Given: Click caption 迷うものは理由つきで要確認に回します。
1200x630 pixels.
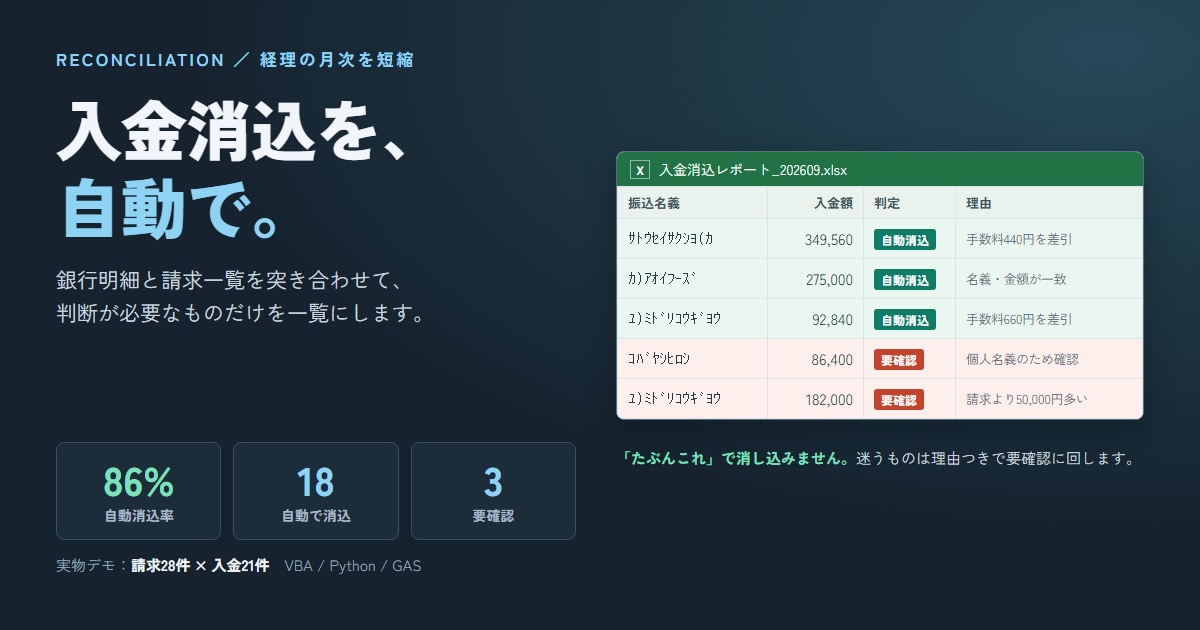Looking at the screenshot, I should [996, 460].
